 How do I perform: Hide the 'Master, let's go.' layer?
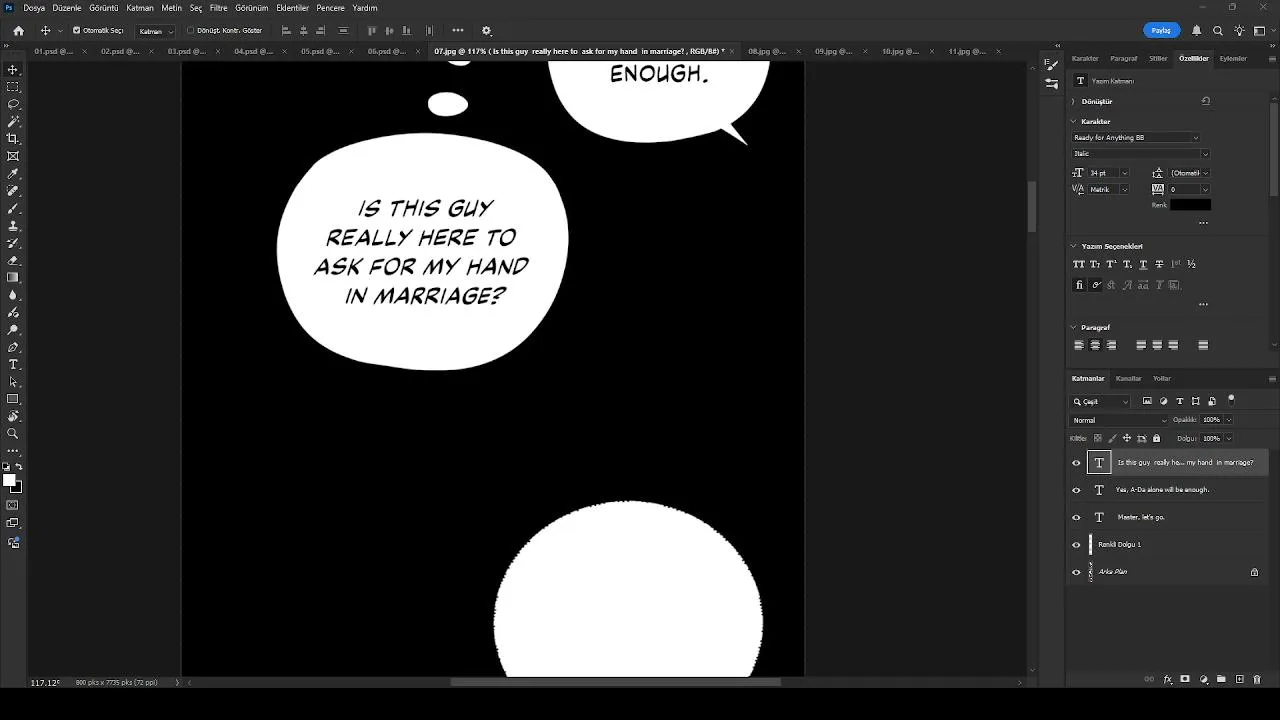pos(1077,518)
